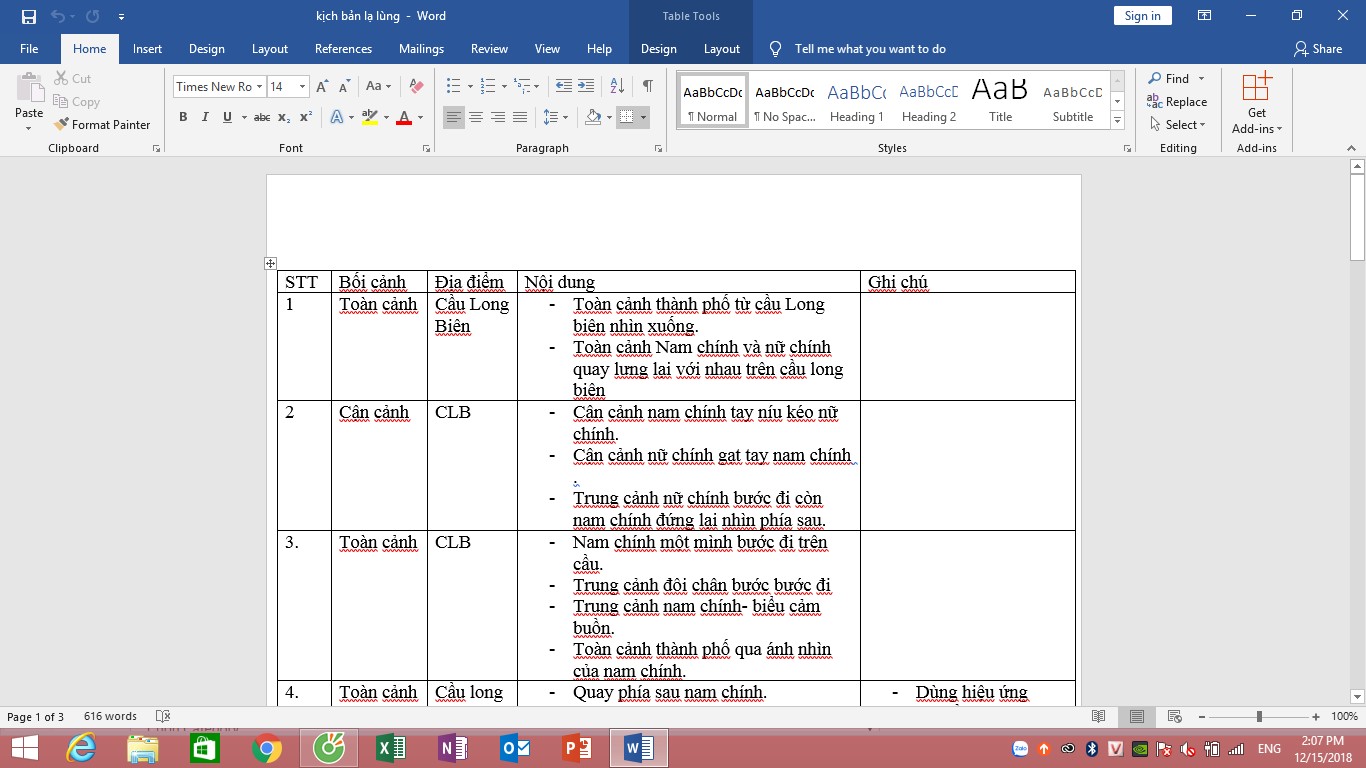Toggle Show/Hide paragraph marks
The image size is (1366, 768).
(x=648, y=86)
